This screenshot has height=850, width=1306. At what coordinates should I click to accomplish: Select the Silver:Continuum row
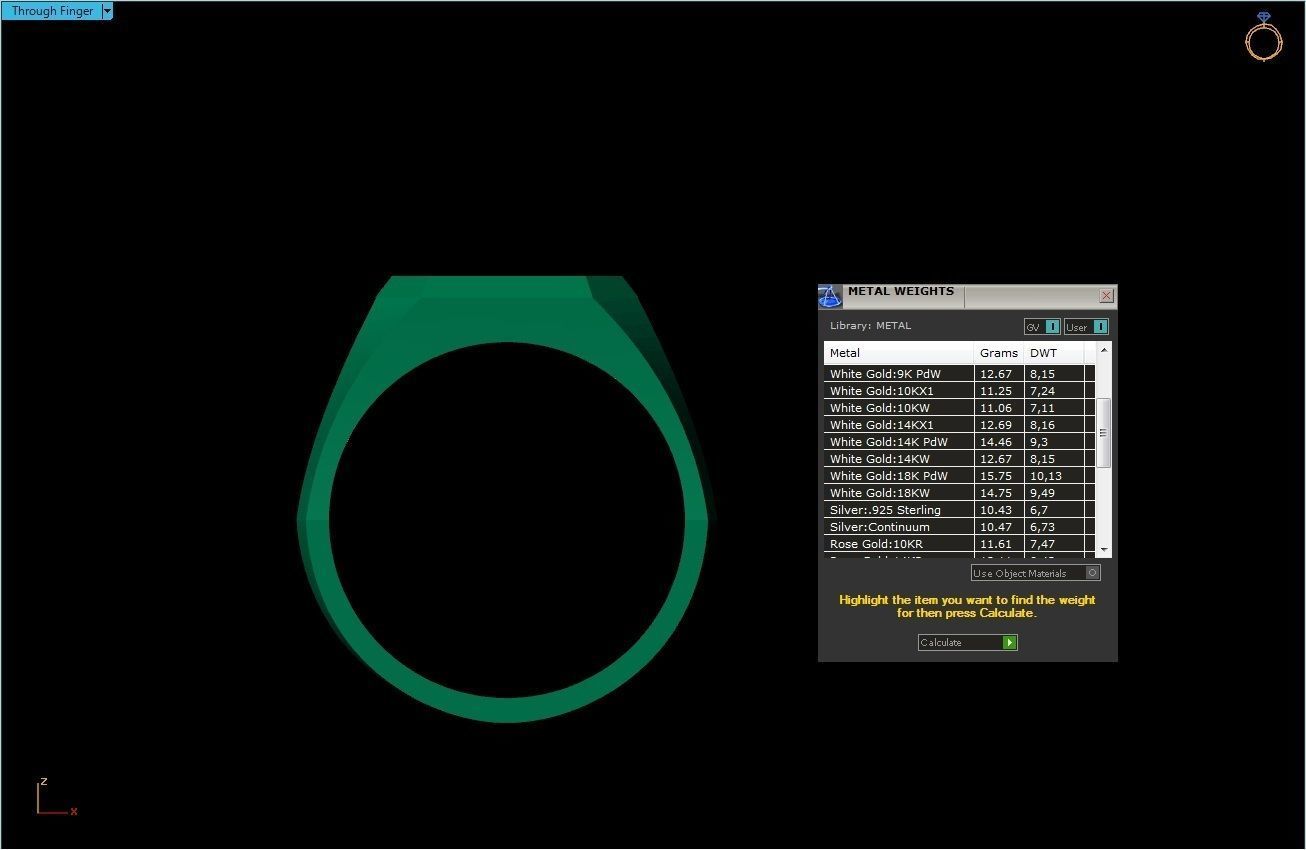coord(959,527)
